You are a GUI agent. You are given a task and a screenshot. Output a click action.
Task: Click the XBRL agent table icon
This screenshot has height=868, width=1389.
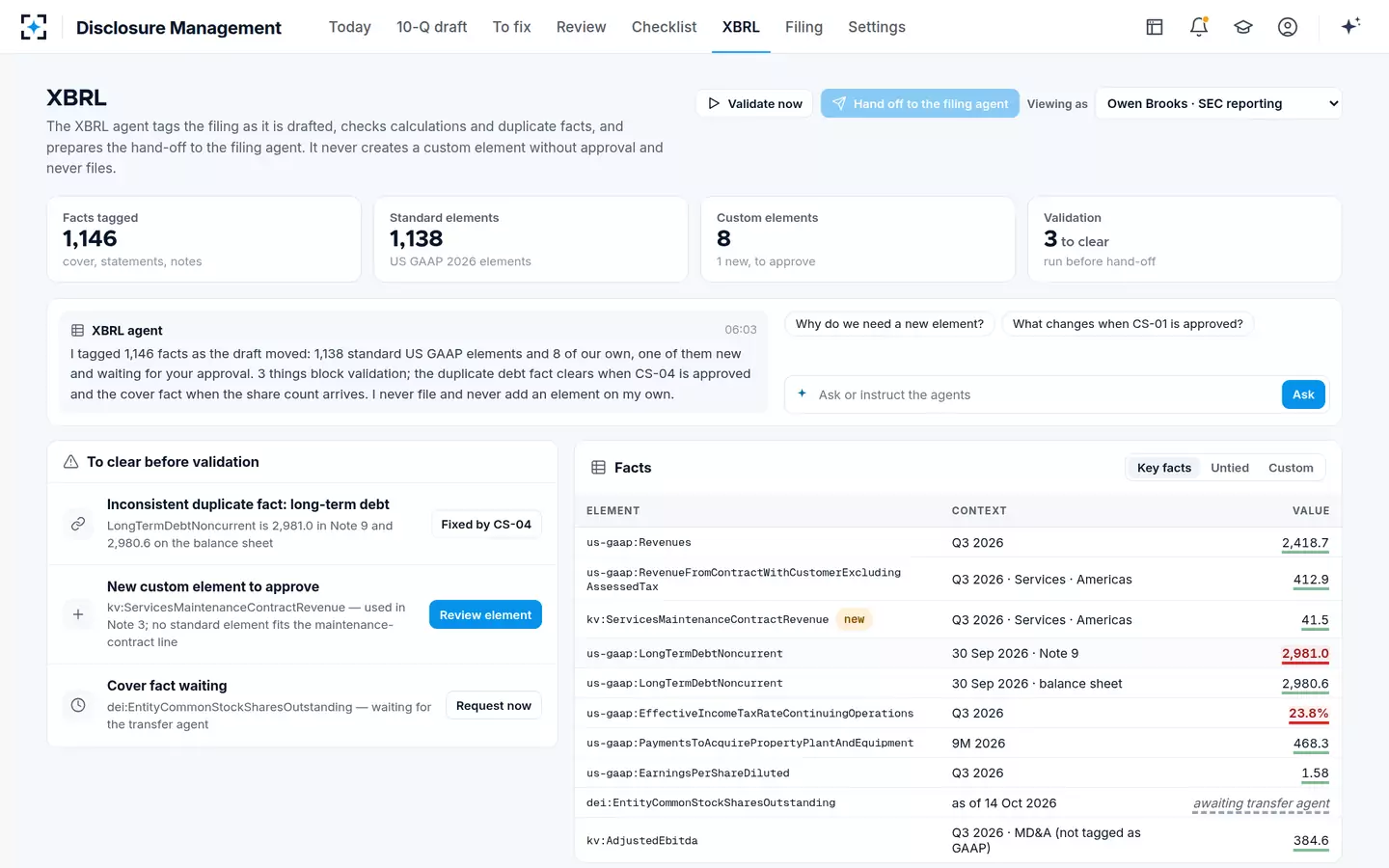(77, 331)
